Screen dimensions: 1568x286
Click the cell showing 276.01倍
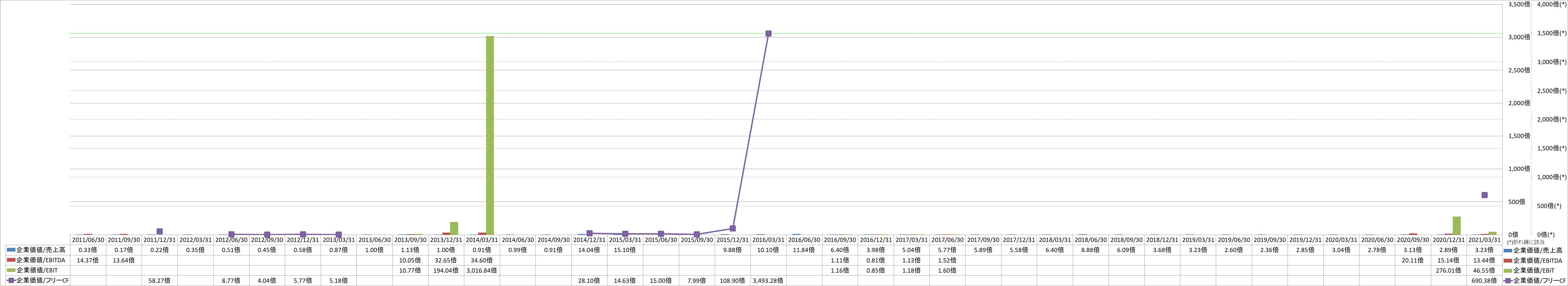1449,270
